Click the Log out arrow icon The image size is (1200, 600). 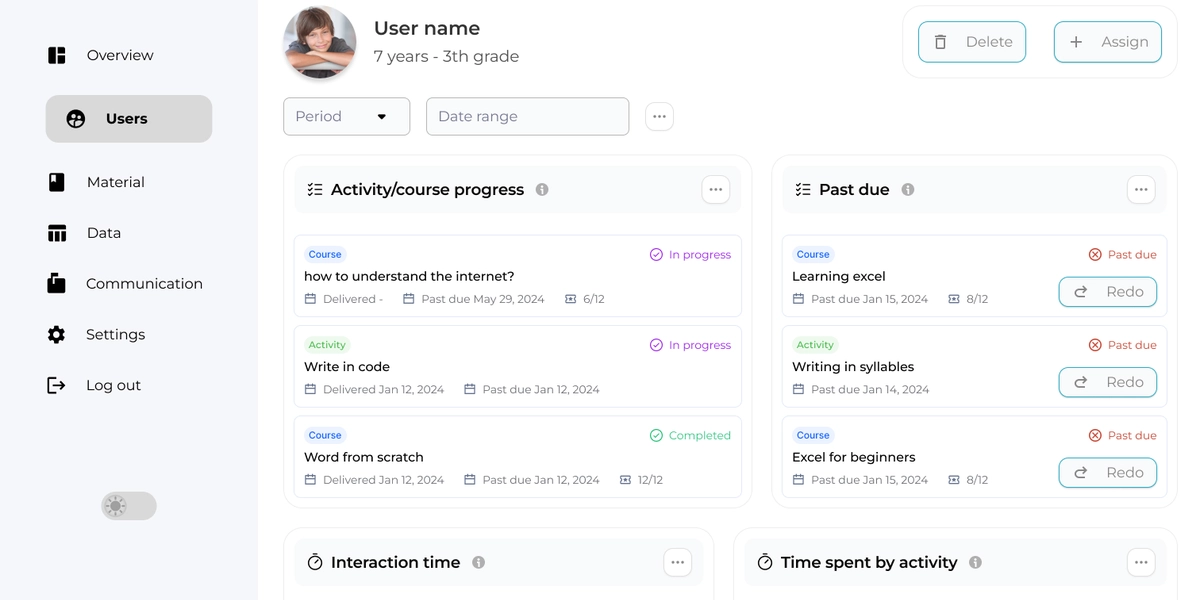[57, 385]
